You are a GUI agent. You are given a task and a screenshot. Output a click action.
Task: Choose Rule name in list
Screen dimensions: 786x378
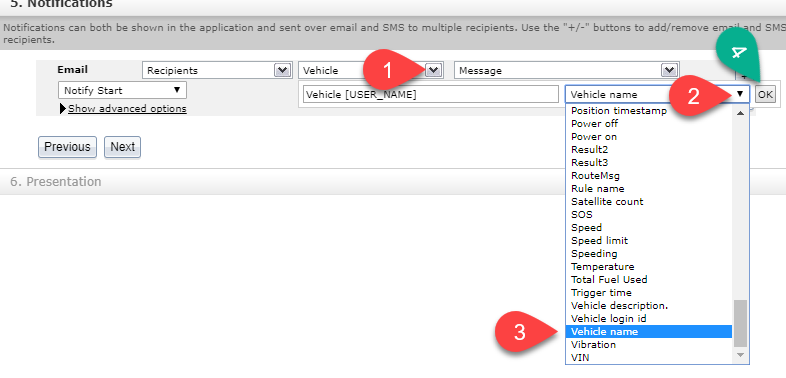click(649, 188)
